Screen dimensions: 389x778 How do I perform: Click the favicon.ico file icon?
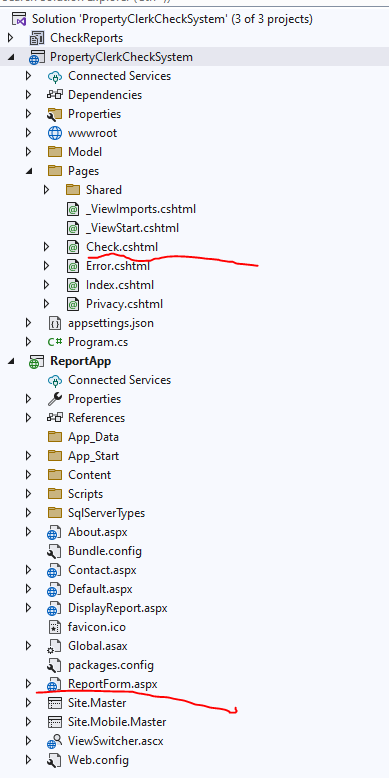click(x=55, y=627)
